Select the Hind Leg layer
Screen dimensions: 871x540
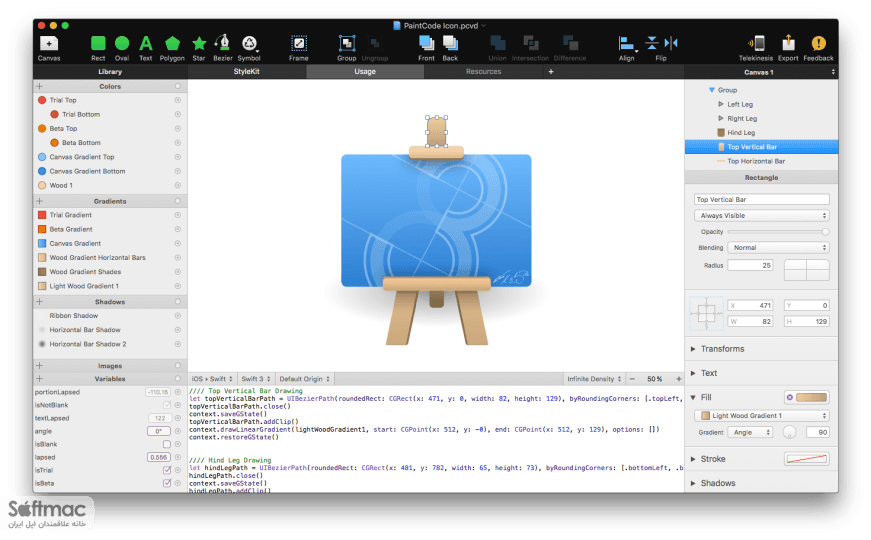(x=762, y=132)
